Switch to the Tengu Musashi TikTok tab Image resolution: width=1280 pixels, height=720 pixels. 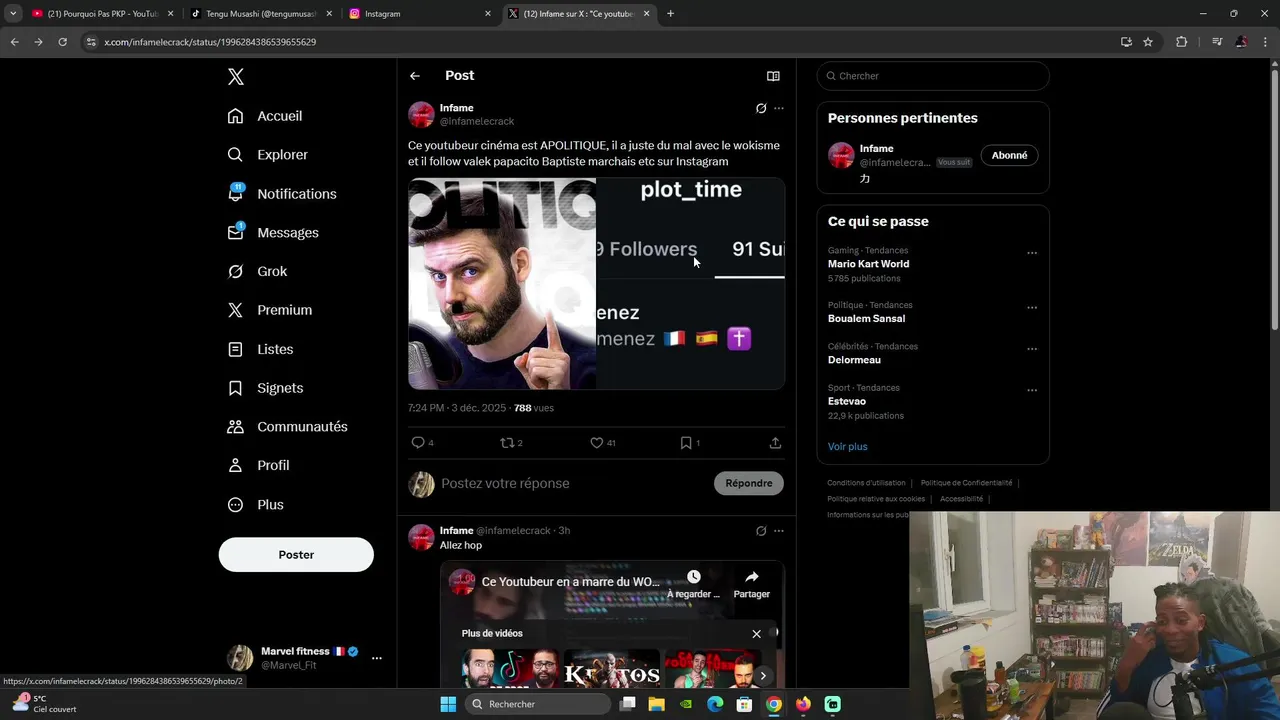point(261,14)
